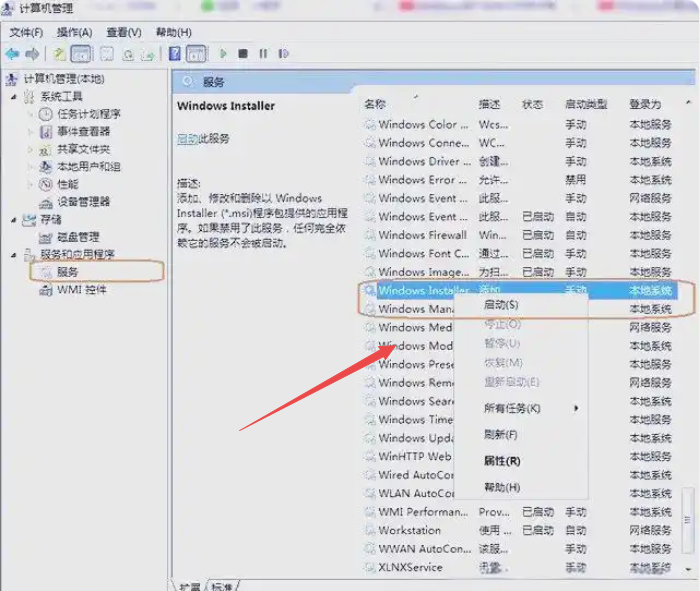
Task: Expand the 共享文件夹 node arrow
Action: (30, 150)
